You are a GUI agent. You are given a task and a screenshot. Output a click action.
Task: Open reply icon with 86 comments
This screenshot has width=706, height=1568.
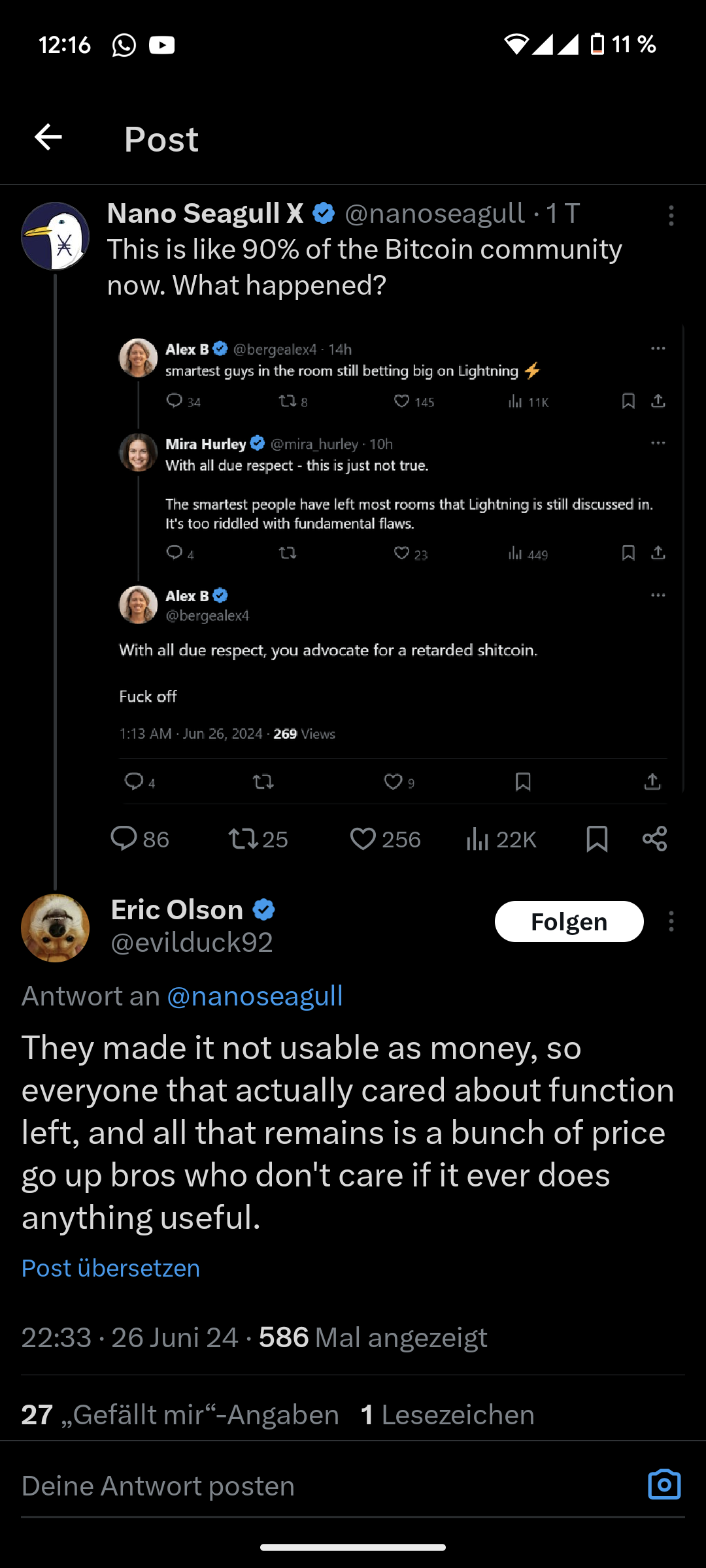click(124, 838)
